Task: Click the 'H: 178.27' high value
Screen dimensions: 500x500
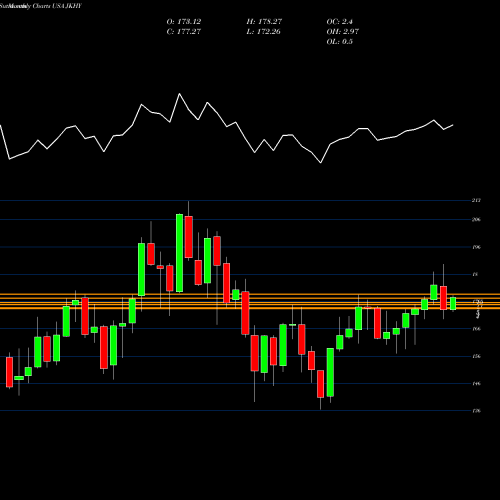Action: (264, 22)
